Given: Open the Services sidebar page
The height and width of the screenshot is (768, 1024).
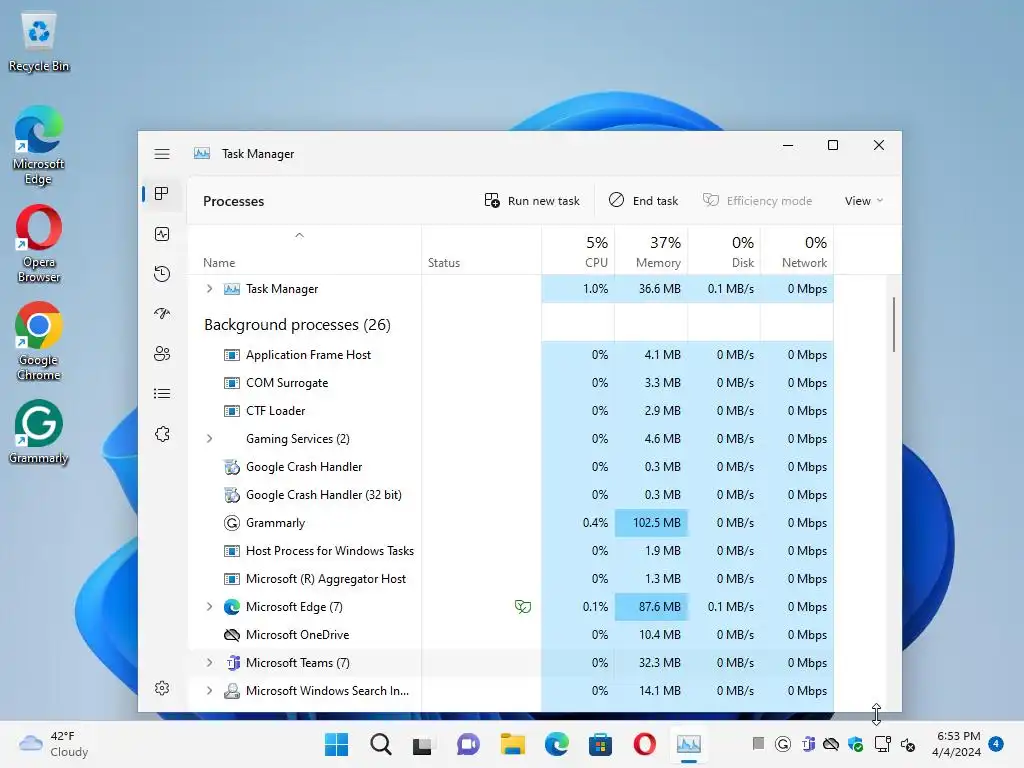Looking at the screenshot, I should pos(162,434).
